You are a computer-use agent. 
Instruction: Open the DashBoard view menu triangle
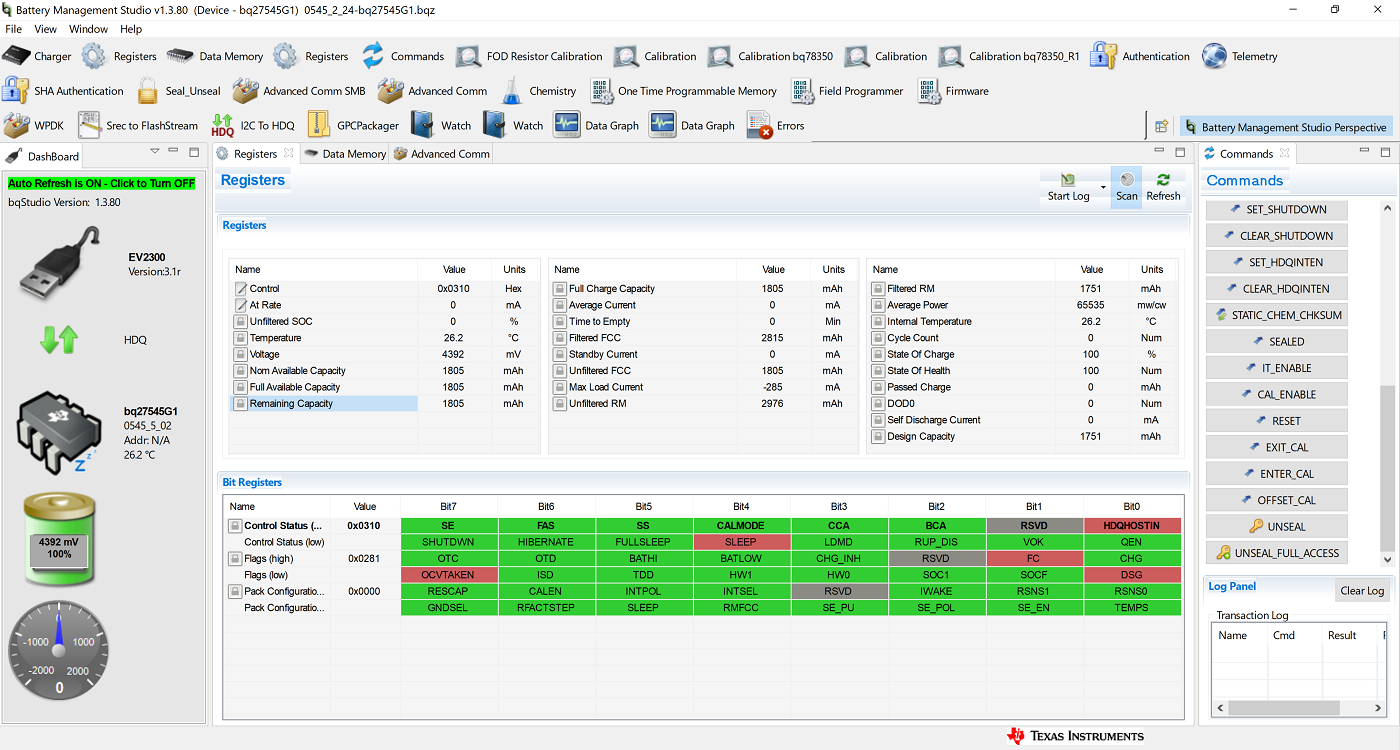click(x=155, y=152)
